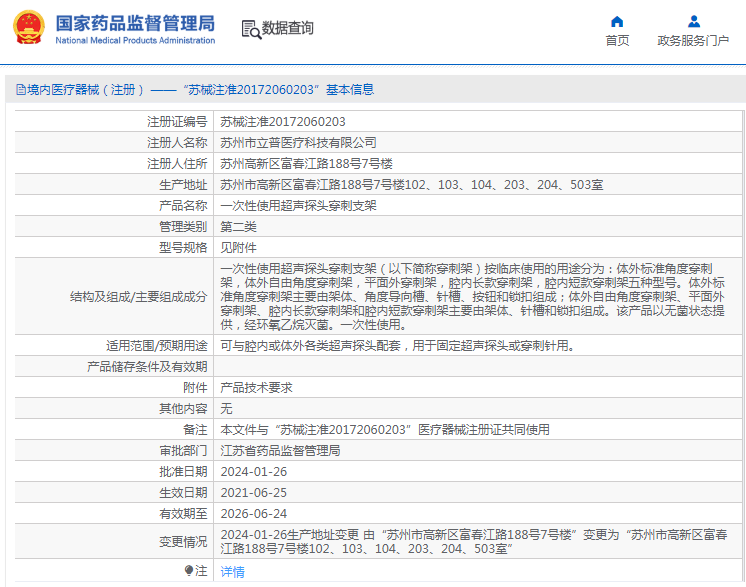Screen dimensions: 746x587
Task: Click the page heading 苏械注准20172060203 基本信息
Action: (279, 89)
